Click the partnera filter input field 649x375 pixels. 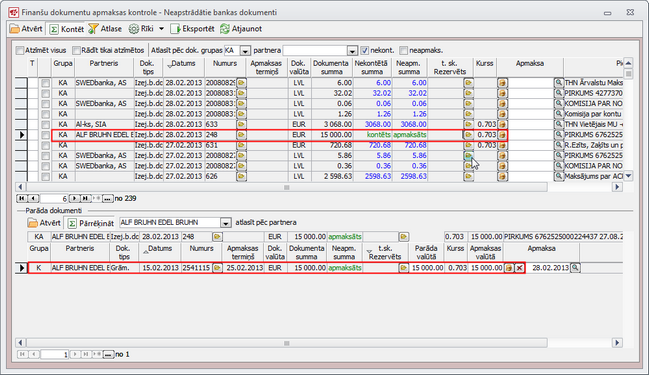pyautogui.click(x=315, y=50)
